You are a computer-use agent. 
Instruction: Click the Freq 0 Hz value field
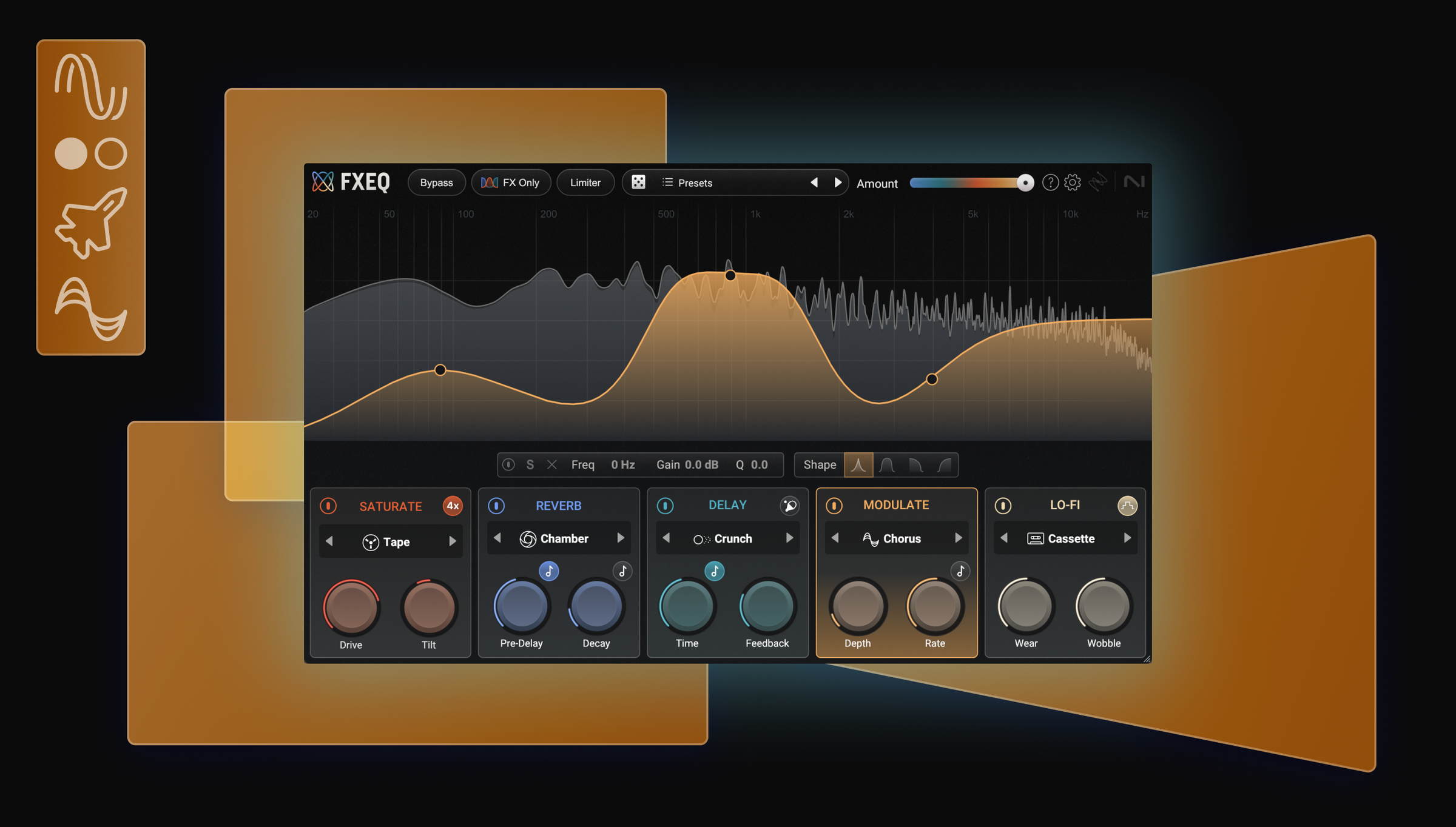point(622,464)
